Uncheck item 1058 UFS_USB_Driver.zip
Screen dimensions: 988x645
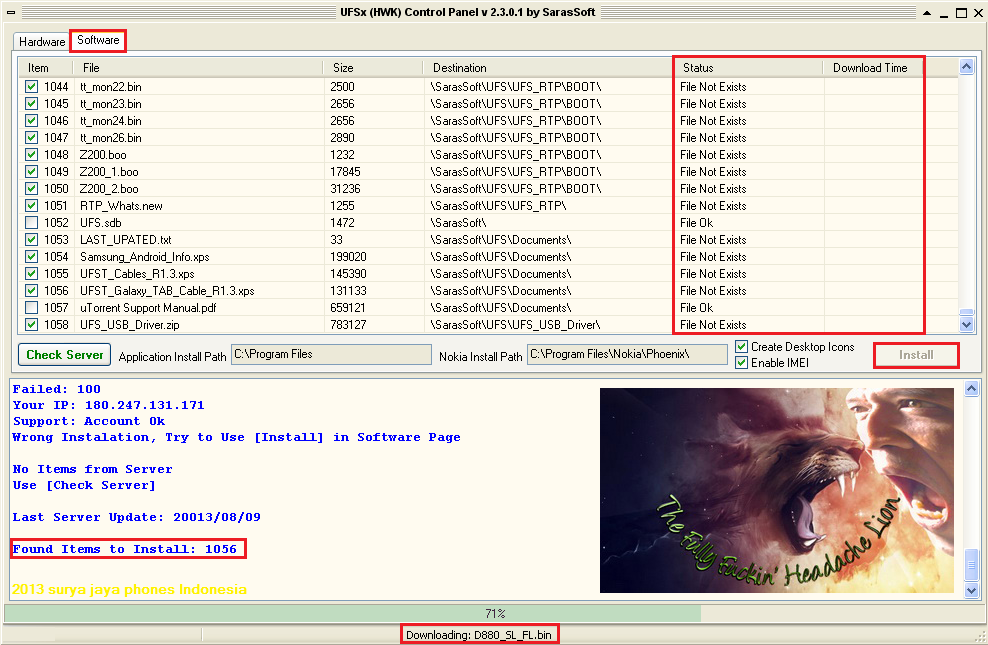coord(32,324)
